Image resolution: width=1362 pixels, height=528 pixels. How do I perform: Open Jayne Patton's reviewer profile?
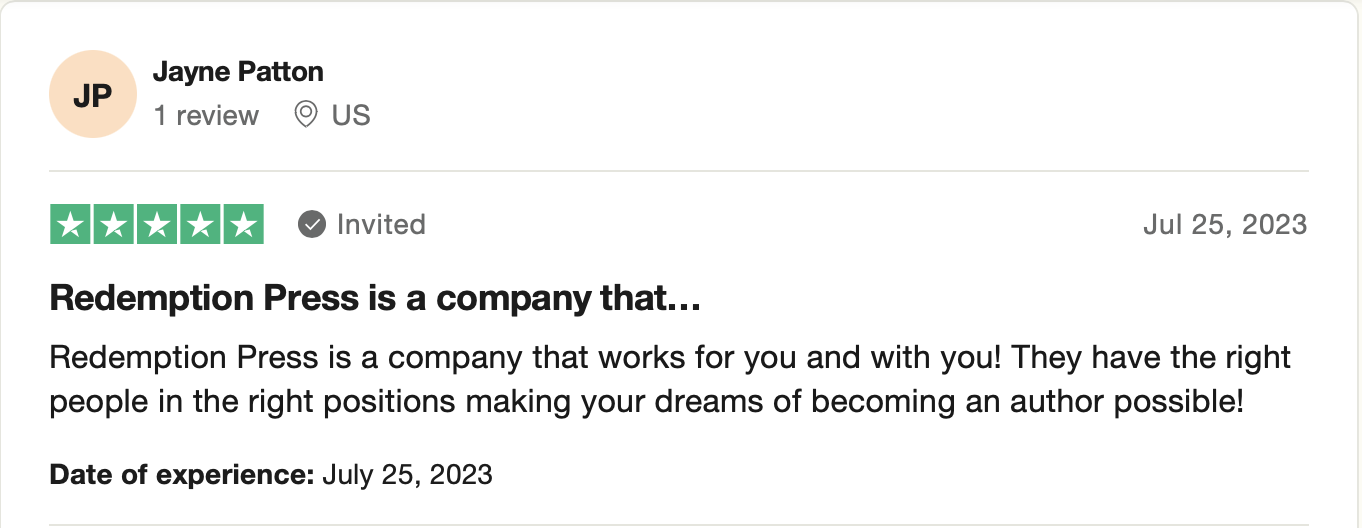click(238, 72)
